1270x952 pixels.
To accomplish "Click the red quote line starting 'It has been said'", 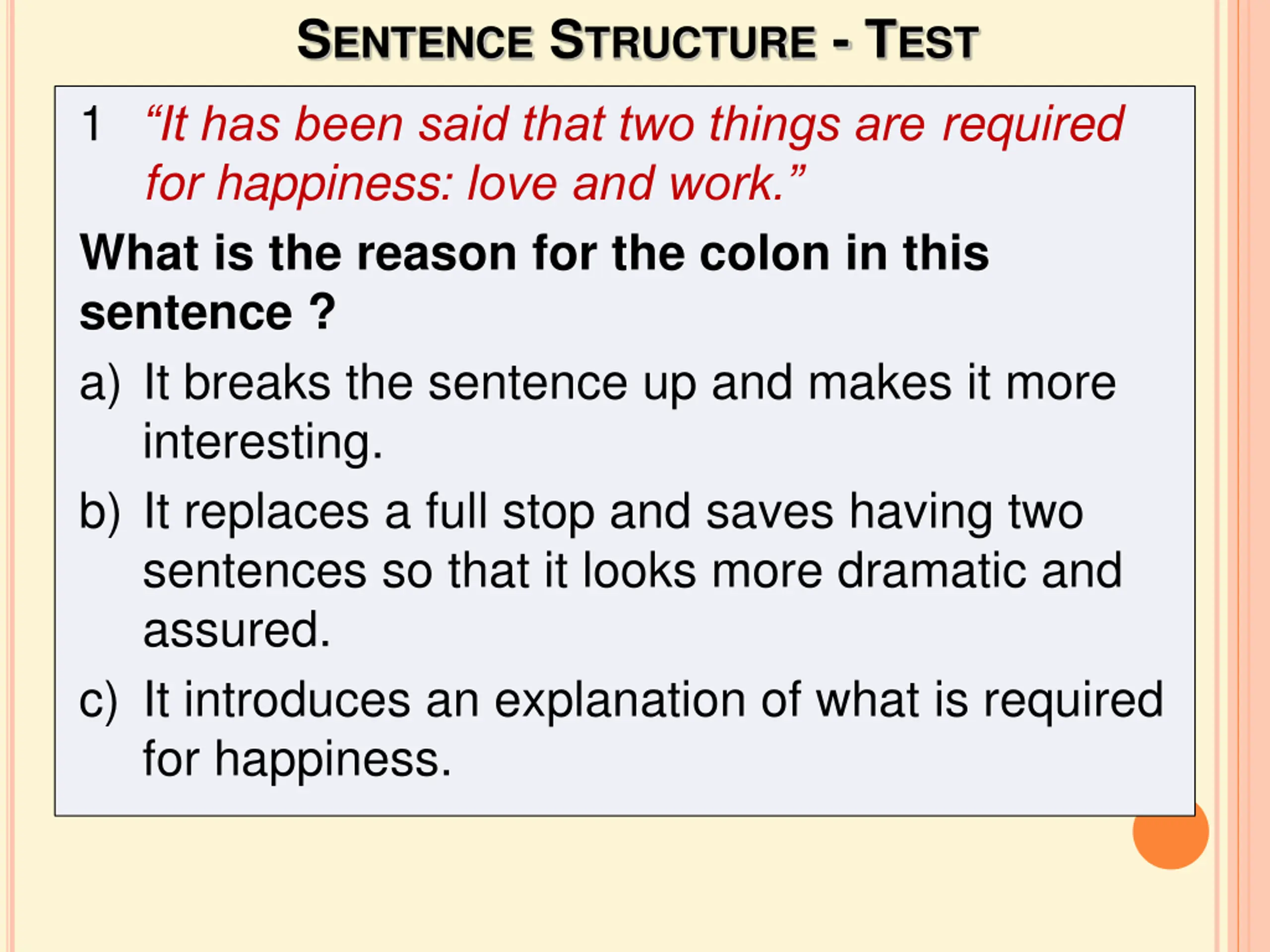I will click(635, 124).
